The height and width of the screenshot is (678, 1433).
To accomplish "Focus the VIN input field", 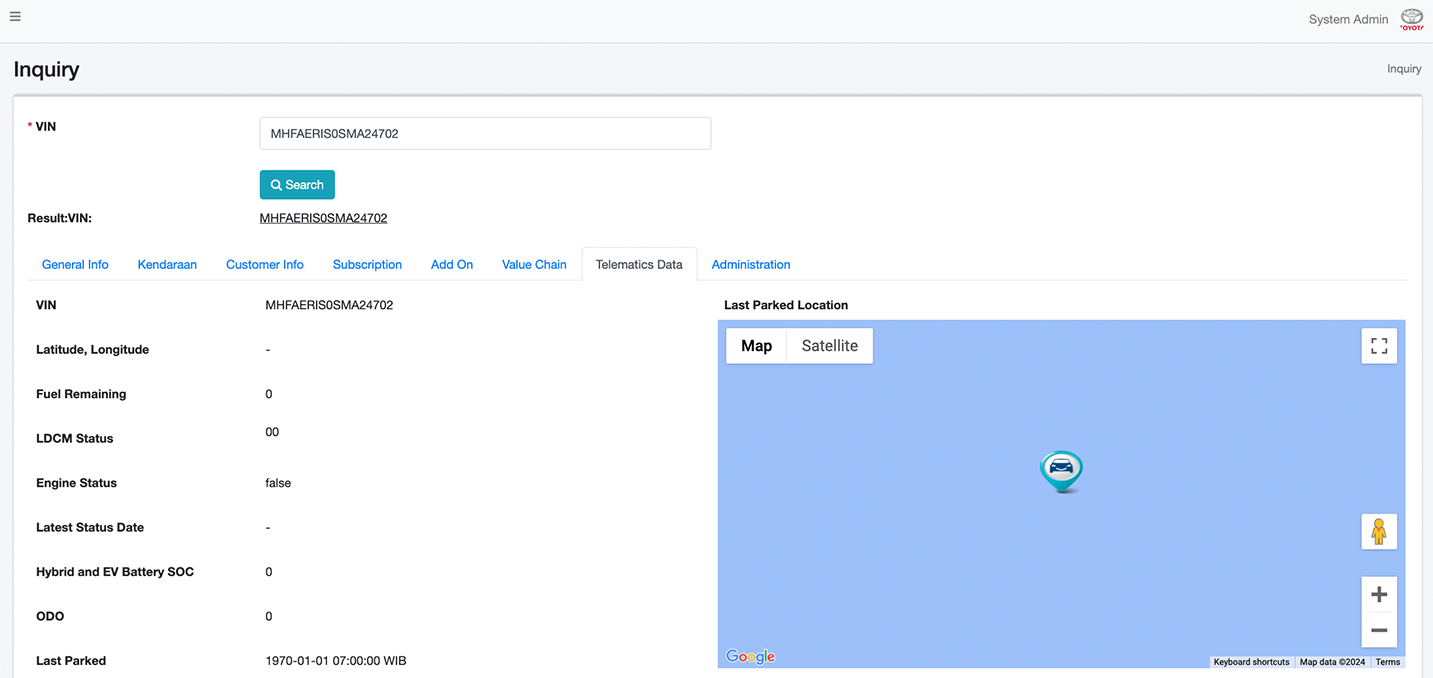I will coord(485,133).
